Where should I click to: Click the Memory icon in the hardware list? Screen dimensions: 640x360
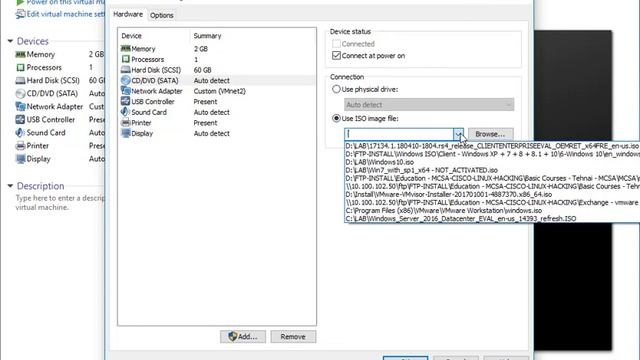(x=126, y=49)
